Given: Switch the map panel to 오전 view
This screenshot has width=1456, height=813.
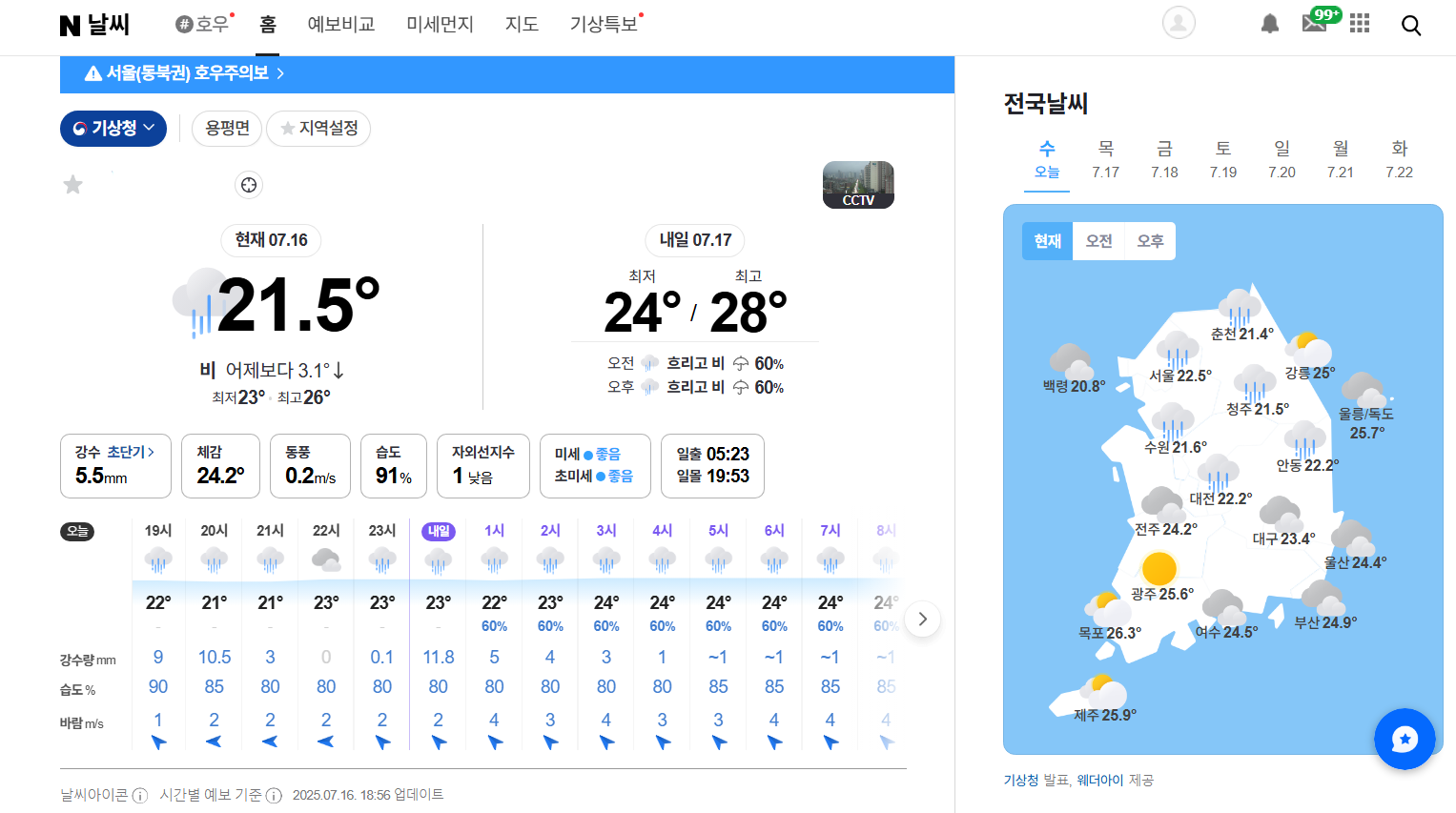Looking at the screenshot, I should [1098, 241].
